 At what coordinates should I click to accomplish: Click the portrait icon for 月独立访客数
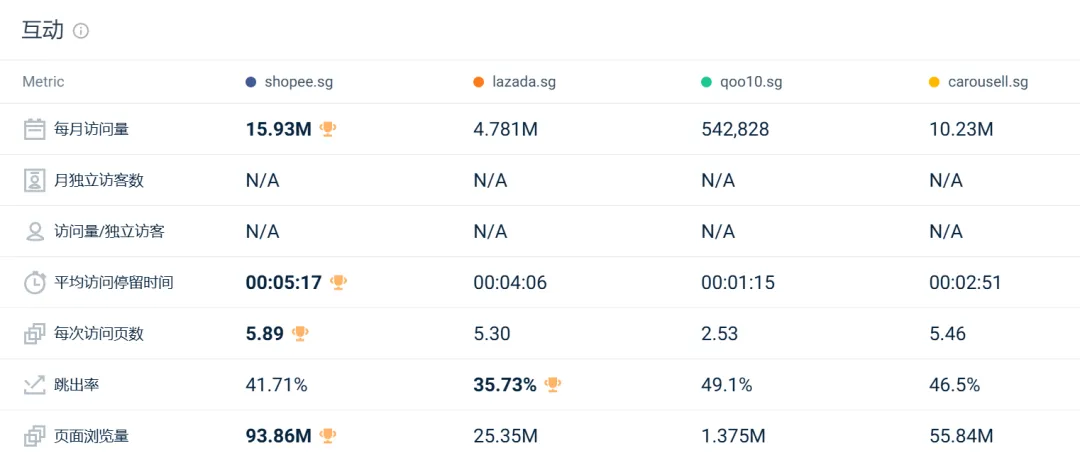tap(34, 180)
